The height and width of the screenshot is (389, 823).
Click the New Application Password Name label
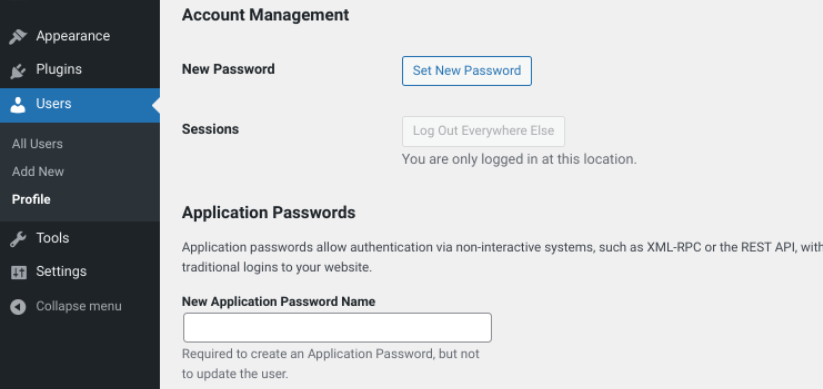(279, 301)
